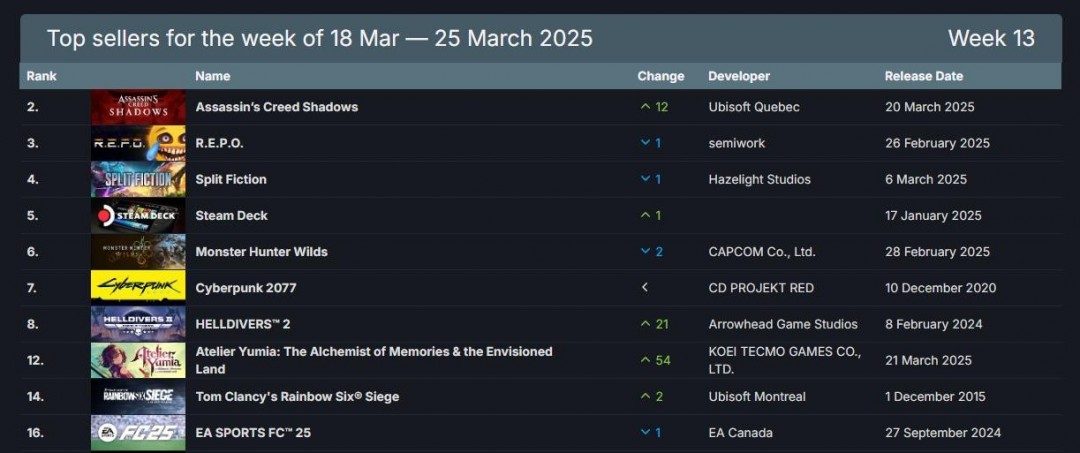Click the down arrow beside Monster Hunter Wilds change
1080x453 pixels.
click(x=645, y=252)
